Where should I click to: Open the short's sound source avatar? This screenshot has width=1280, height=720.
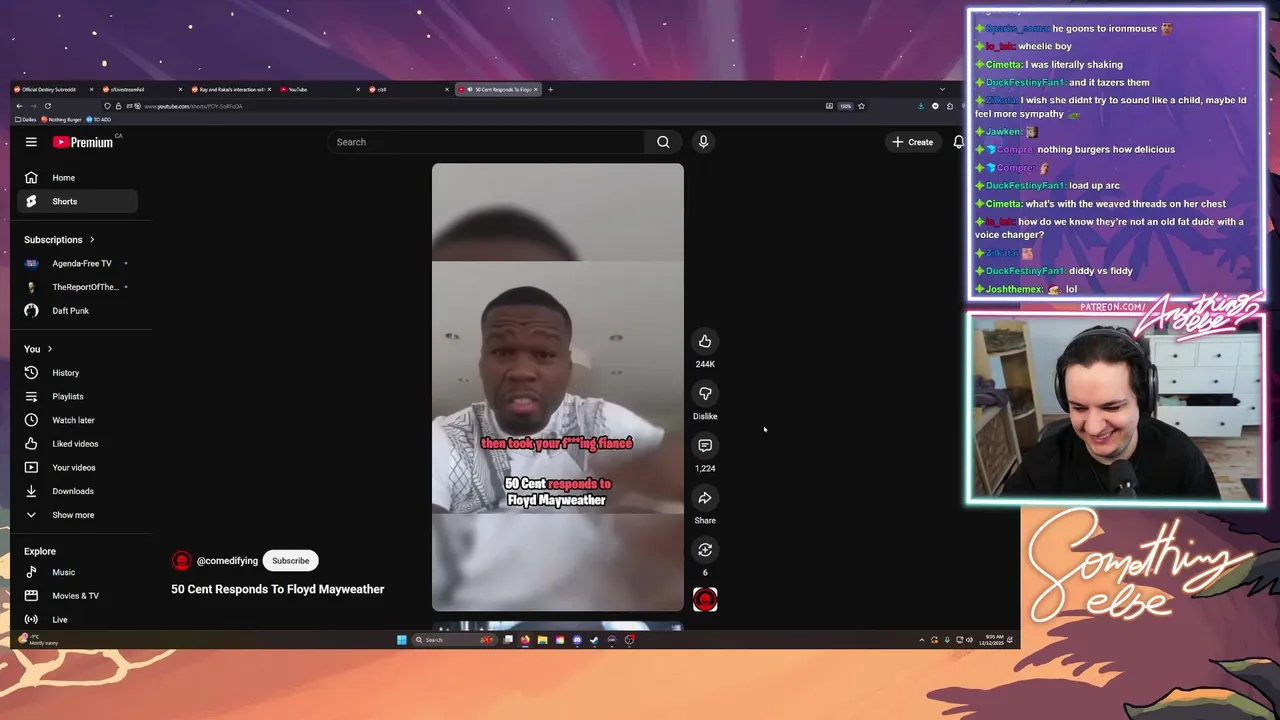point(705,599)
